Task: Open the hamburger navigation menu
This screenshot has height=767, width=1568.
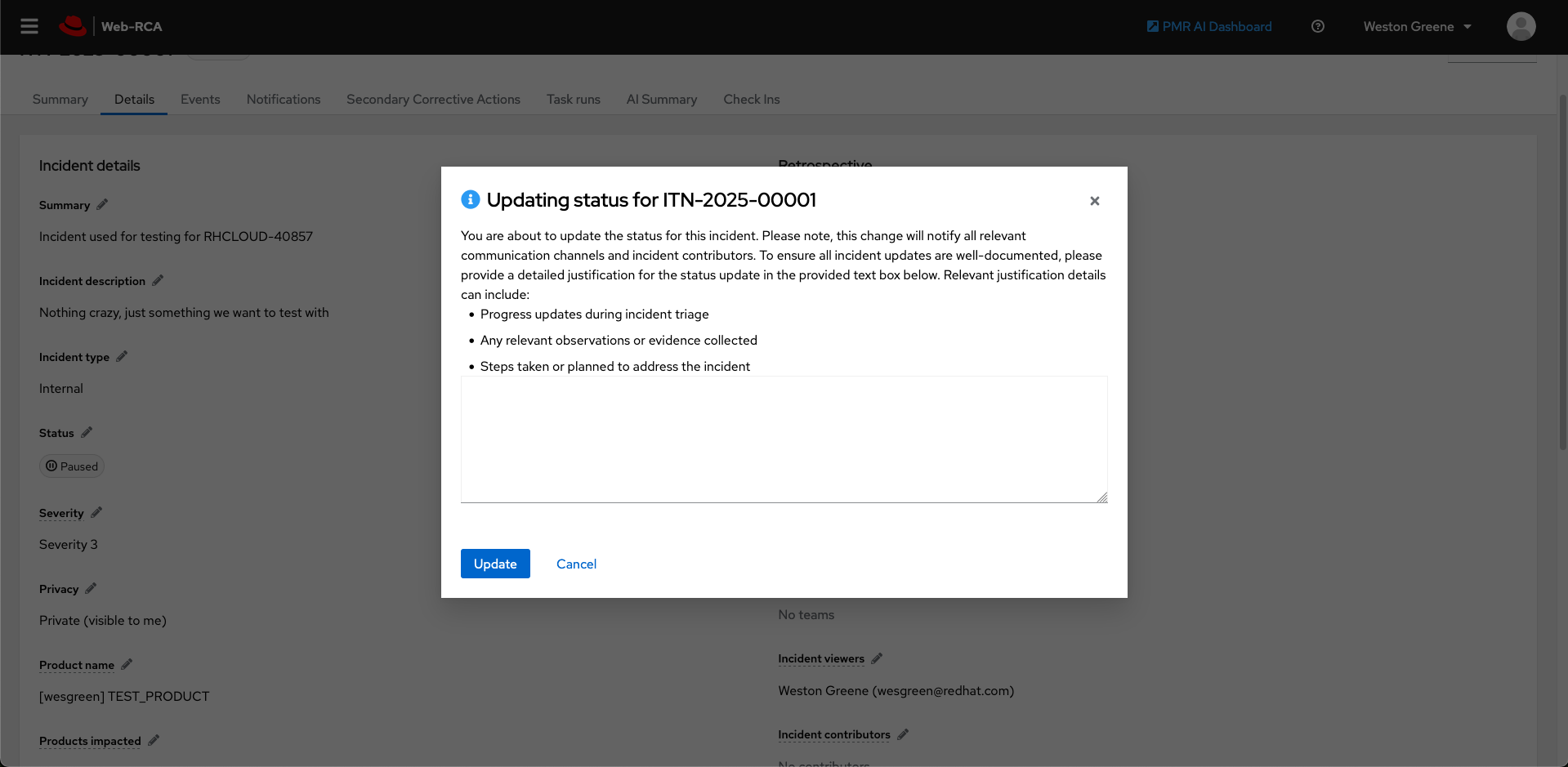Action: [x=29, y=26]
